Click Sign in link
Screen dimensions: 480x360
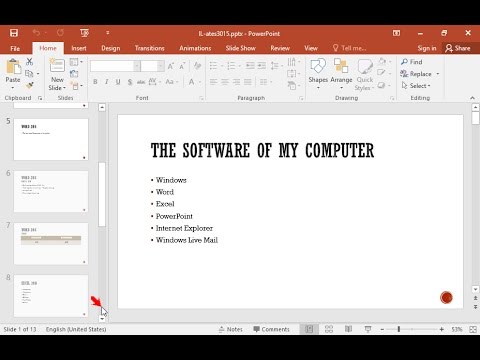pos(427,48)
